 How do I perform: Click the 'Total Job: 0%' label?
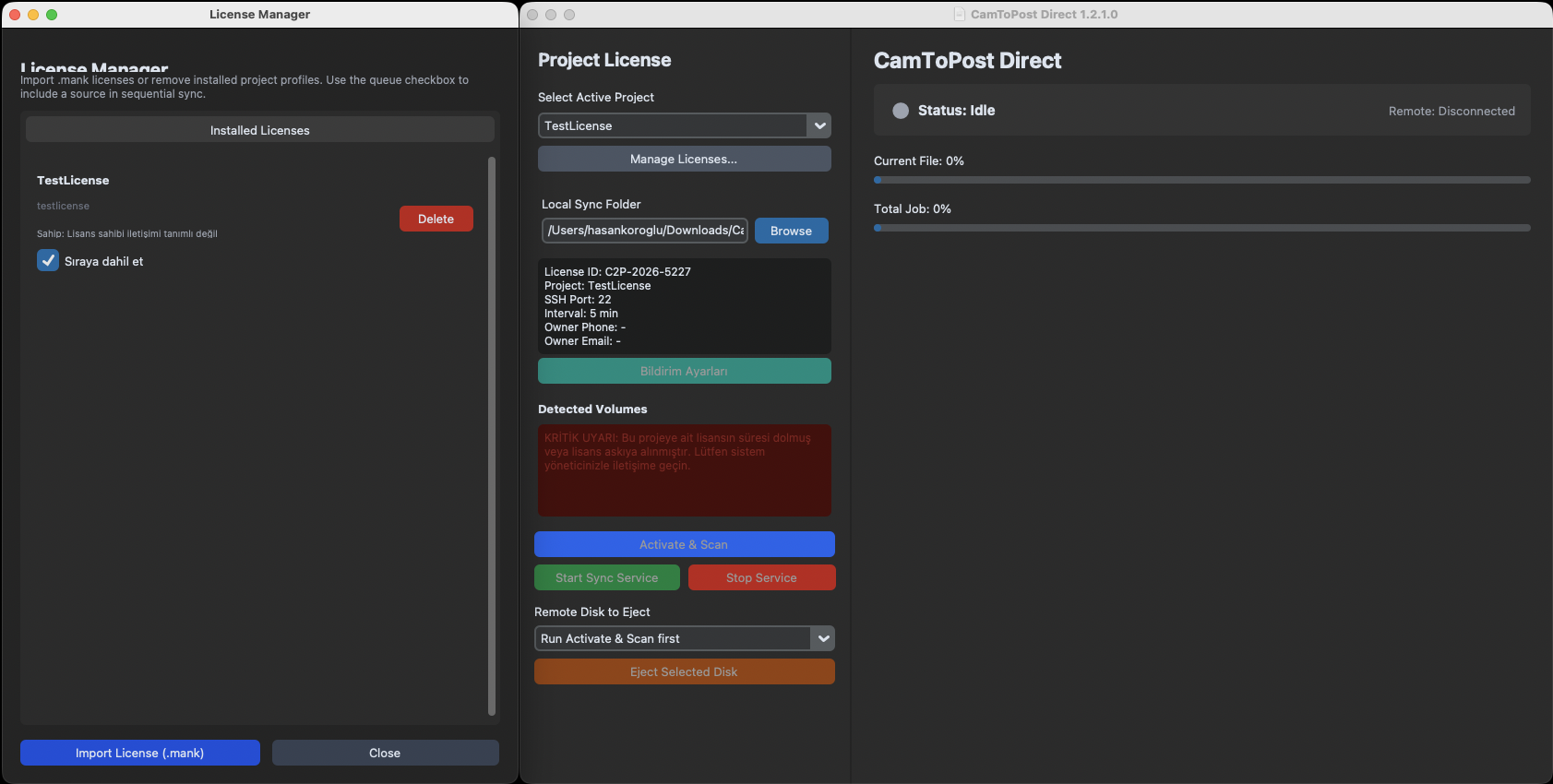[x=913, y=208]
